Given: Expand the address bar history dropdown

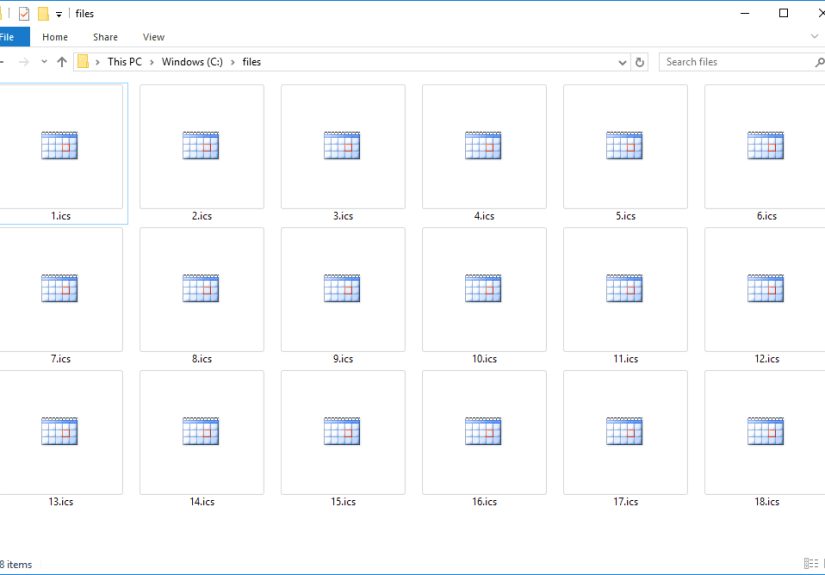Looking at the screenshot, I should (x=622, y=63).
